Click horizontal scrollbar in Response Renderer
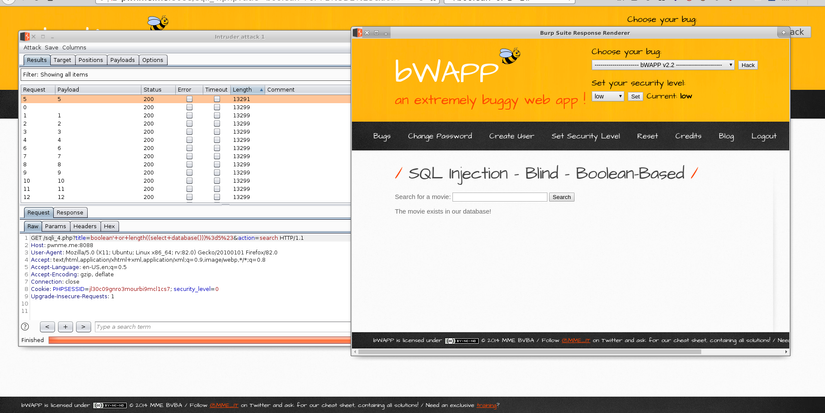Screen dimensions: 825x413 (x=529, y=352)
